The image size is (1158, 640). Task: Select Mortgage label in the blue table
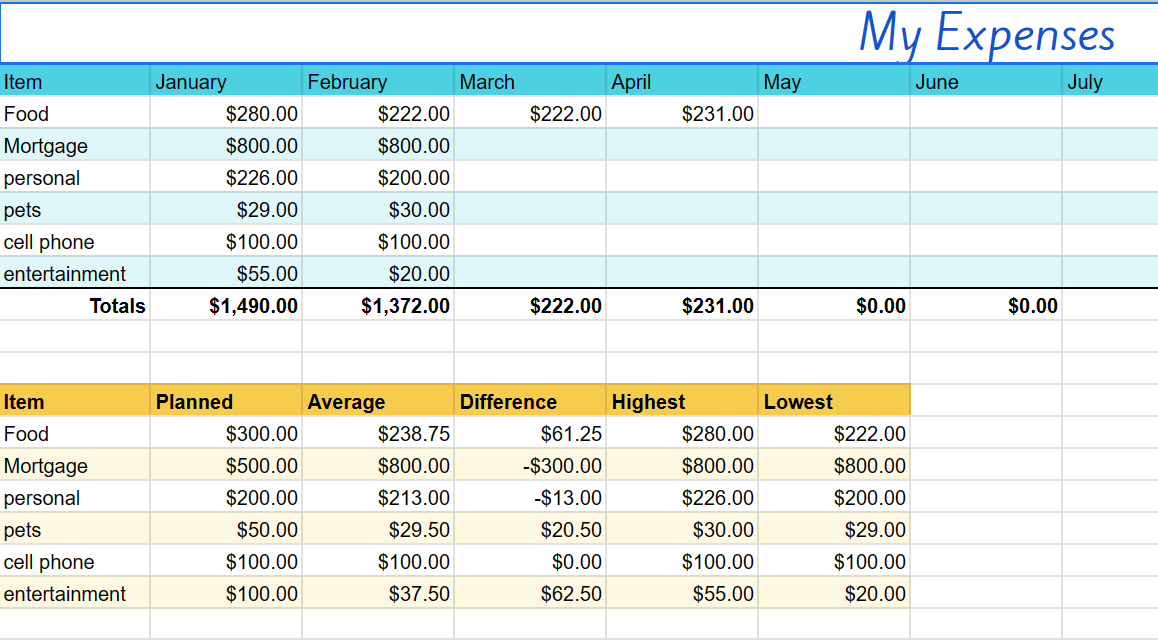[x=75, y=145]
